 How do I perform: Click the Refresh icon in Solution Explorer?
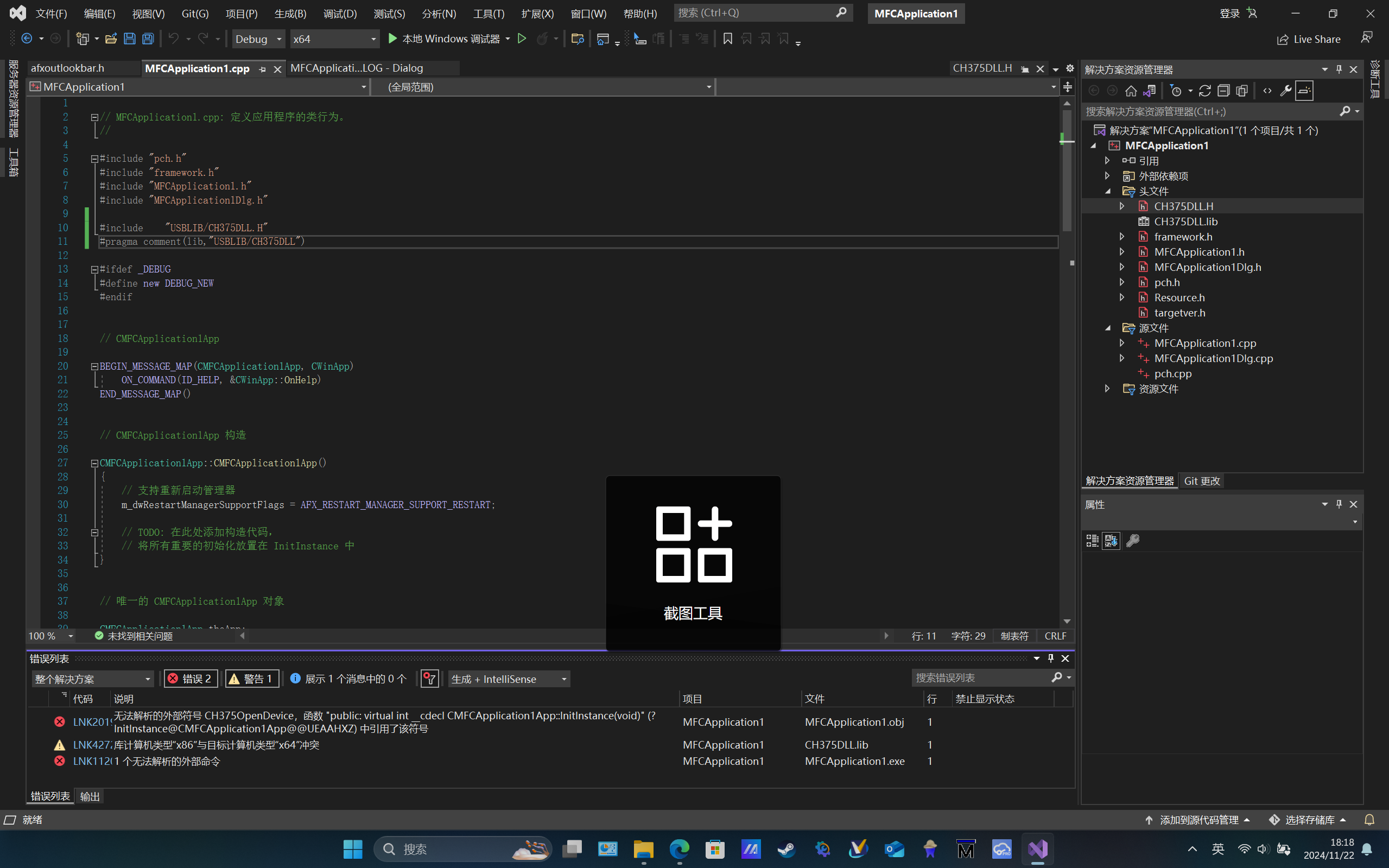(x=1205, y=91)
